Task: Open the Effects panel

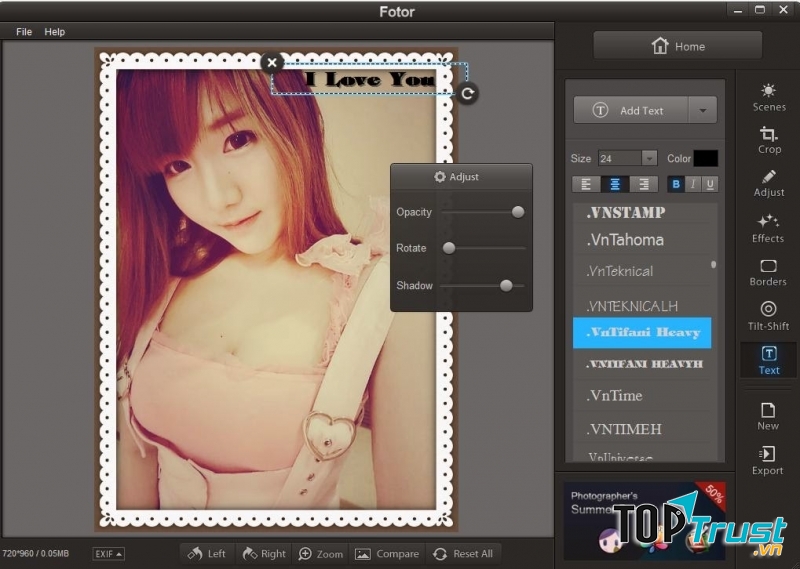Action: coord(768,228)
